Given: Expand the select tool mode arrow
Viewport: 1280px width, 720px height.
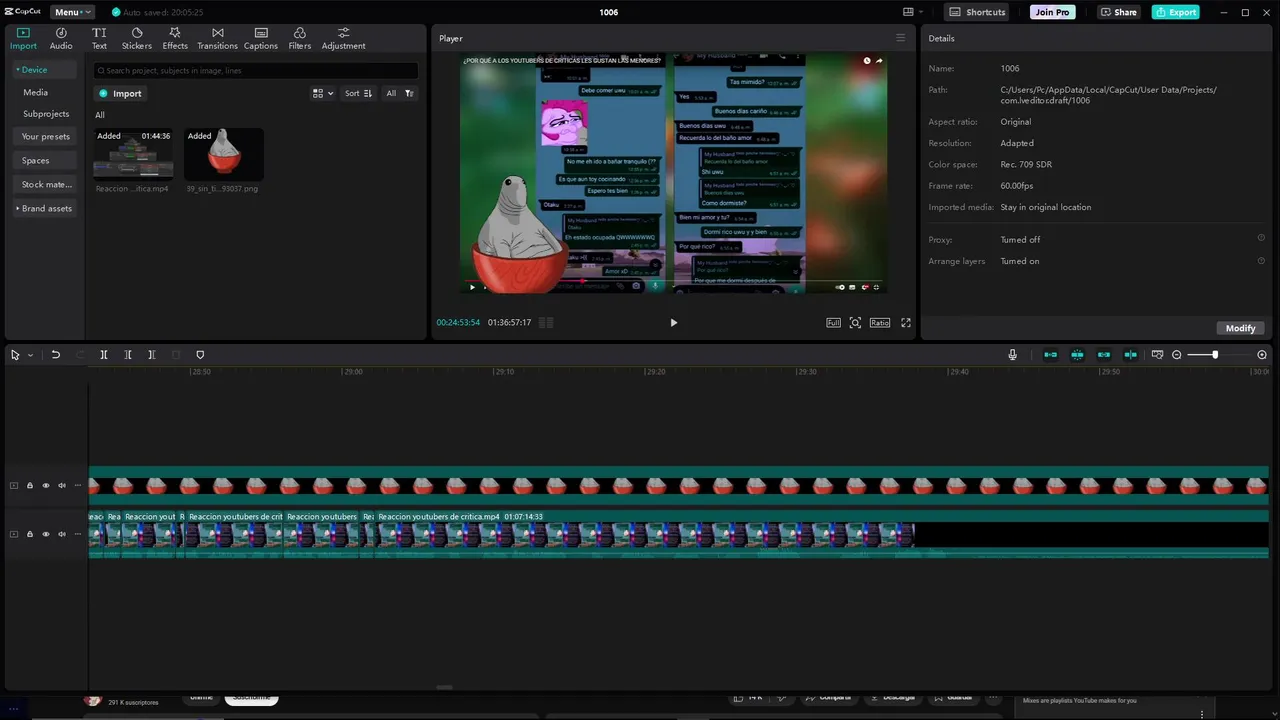Looking at the screenshot, I should 30,355.
